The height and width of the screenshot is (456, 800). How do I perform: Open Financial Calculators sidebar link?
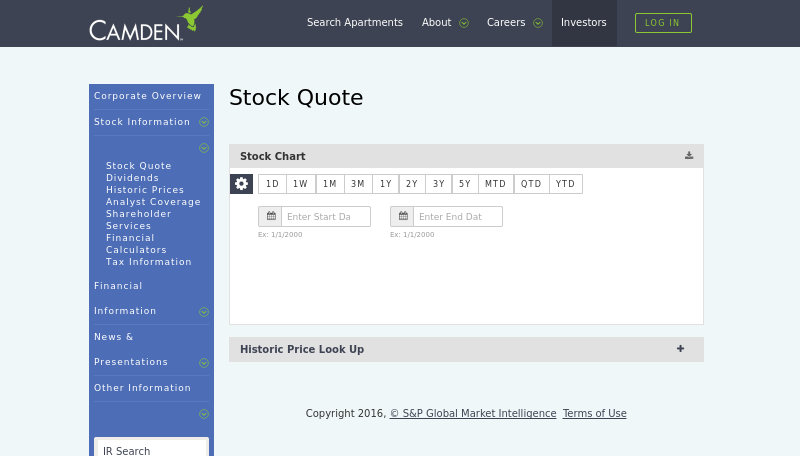[136, 244]
